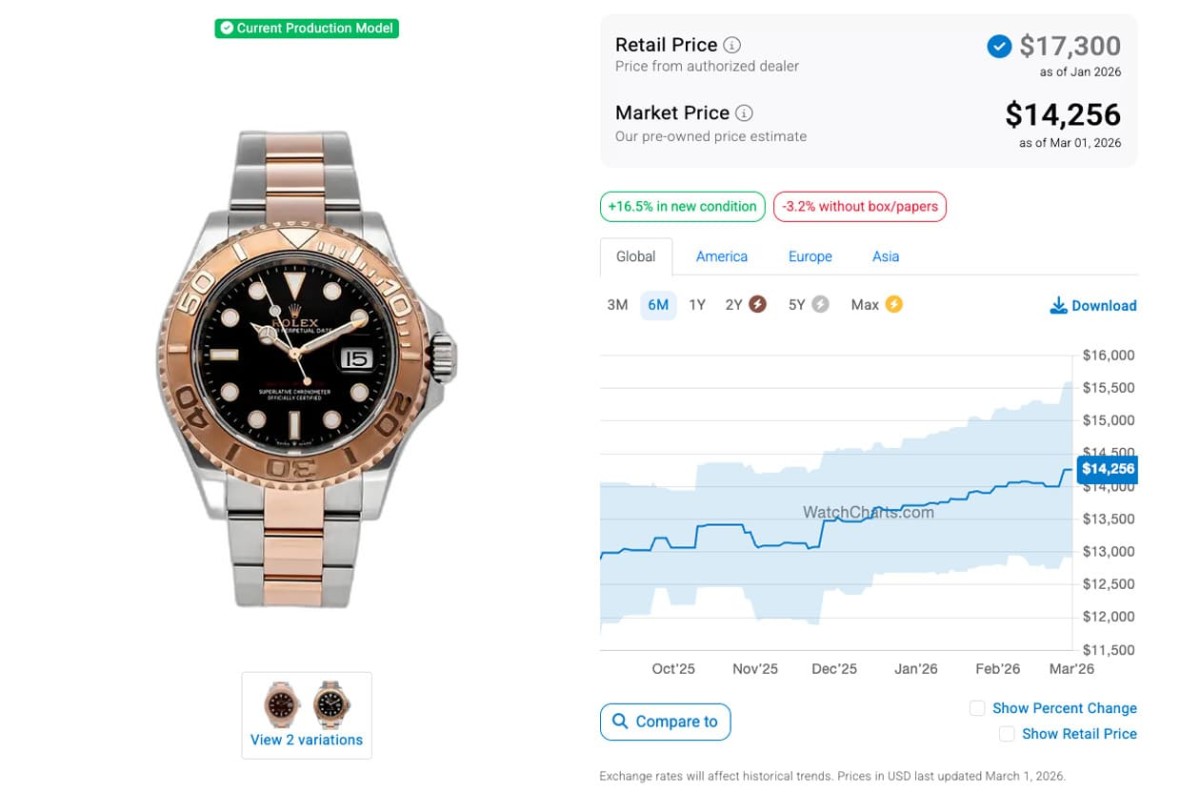Open the Europe price tab
The width and height of the screenshot is (1200, 794).
point(809,256)
